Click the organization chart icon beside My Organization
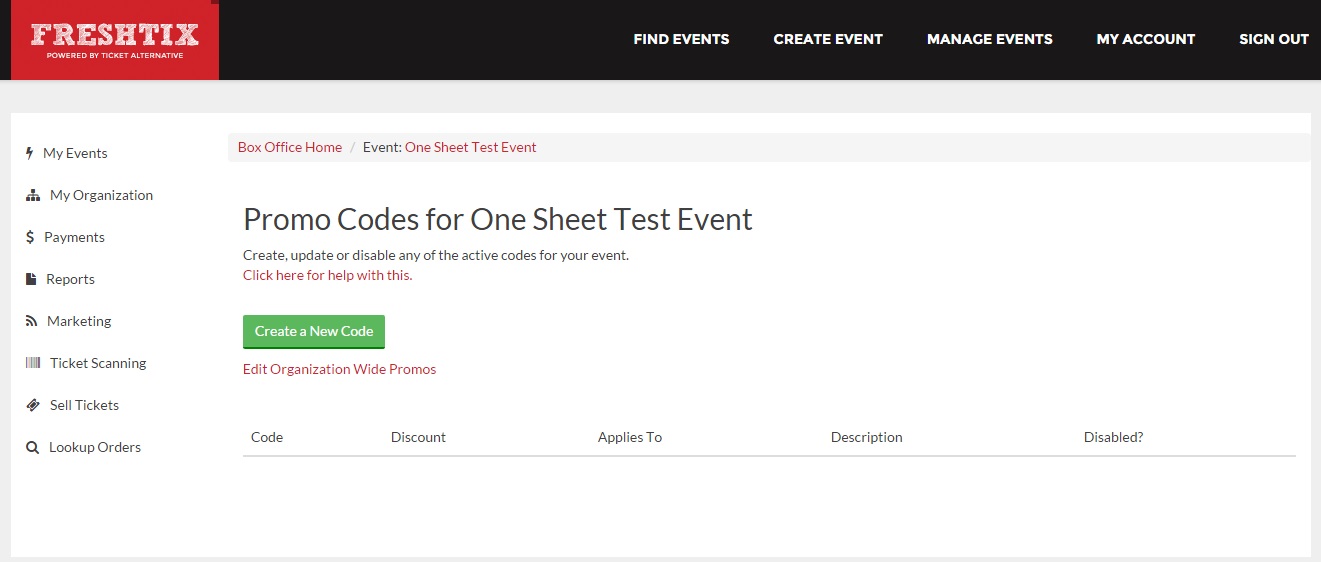The width and height of the screenshot is (1321, 562). point(33,195)
